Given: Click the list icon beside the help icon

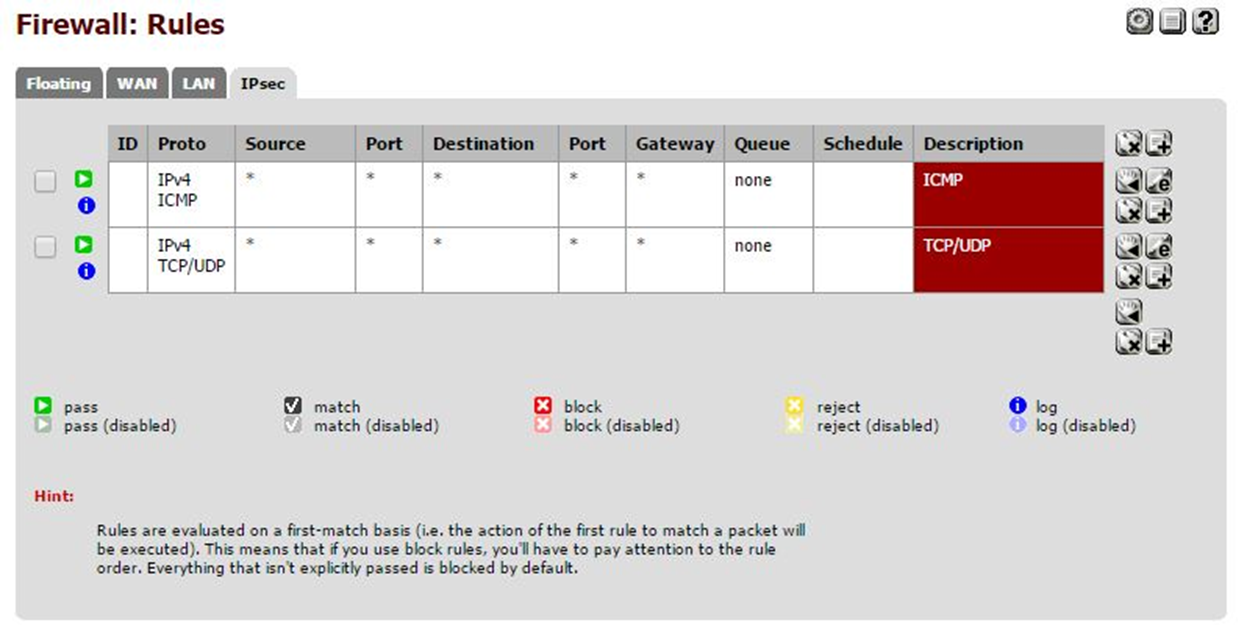Looking at the screenshot, I should (x=1173, y=22).
